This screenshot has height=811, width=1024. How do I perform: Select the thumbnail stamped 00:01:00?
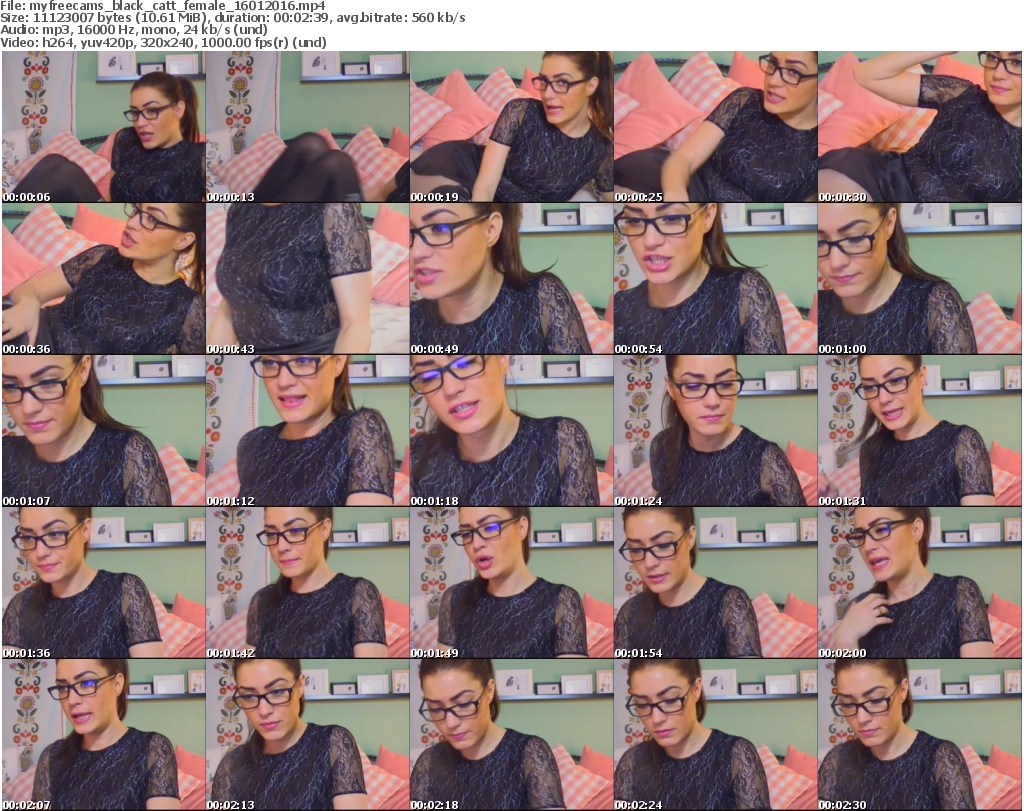point(920,279)
